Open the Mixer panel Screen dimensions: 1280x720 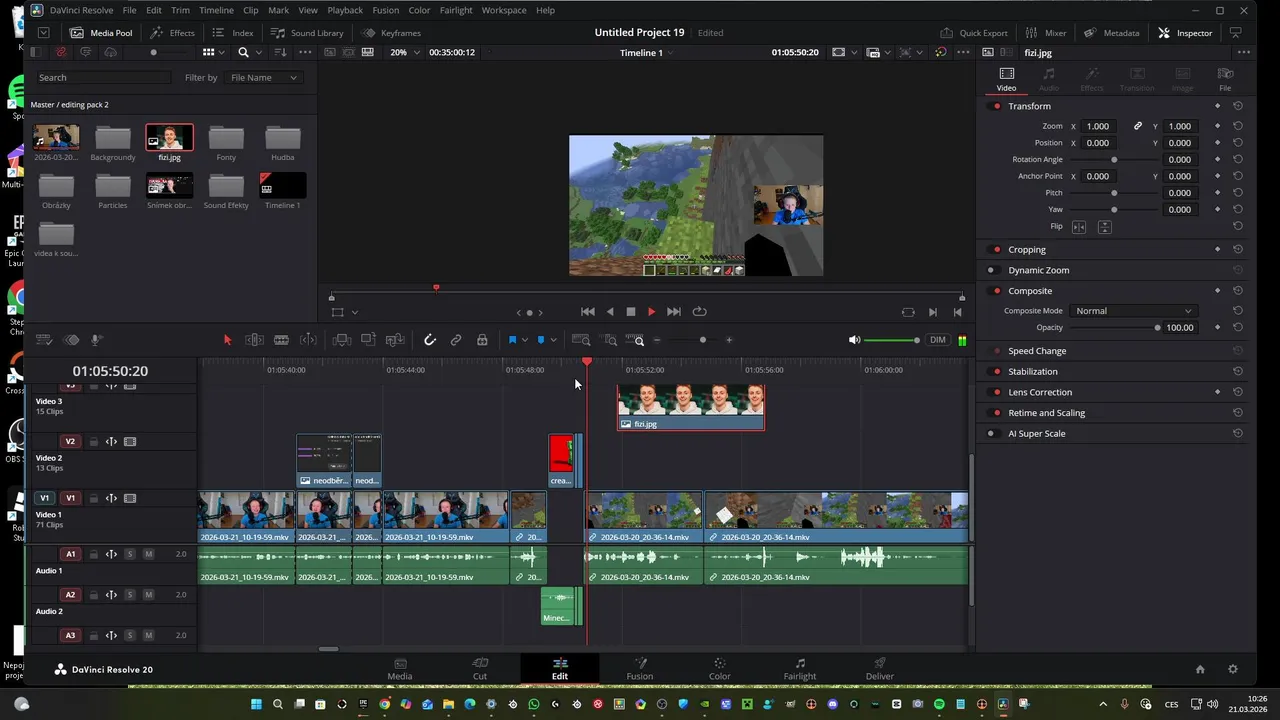[x=1046, y=33]
